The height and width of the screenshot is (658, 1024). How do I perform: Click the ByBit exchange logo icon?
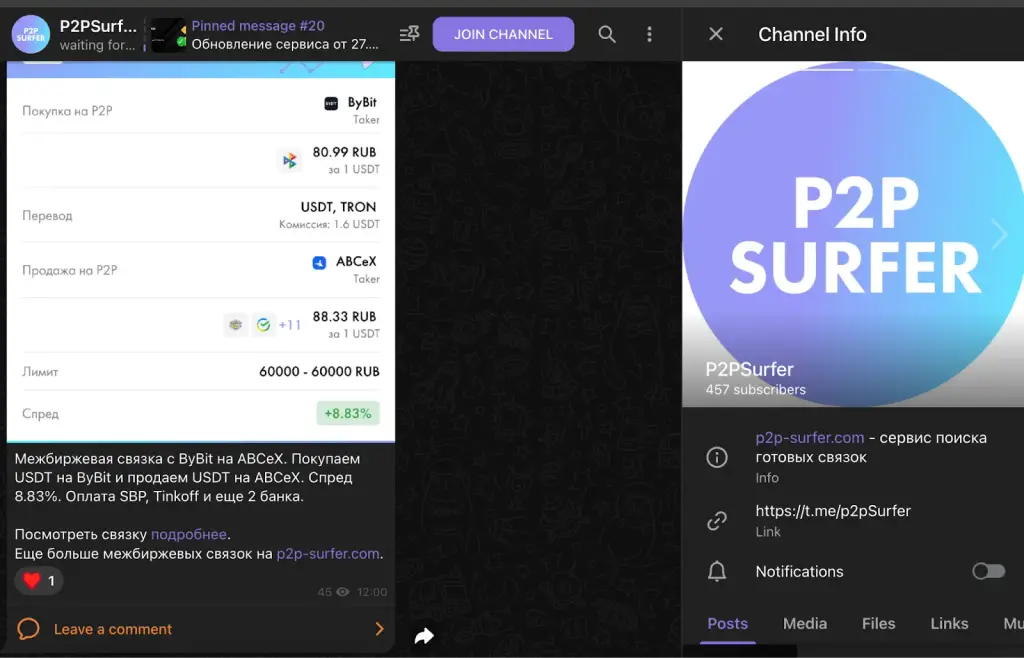pos(331,103)
